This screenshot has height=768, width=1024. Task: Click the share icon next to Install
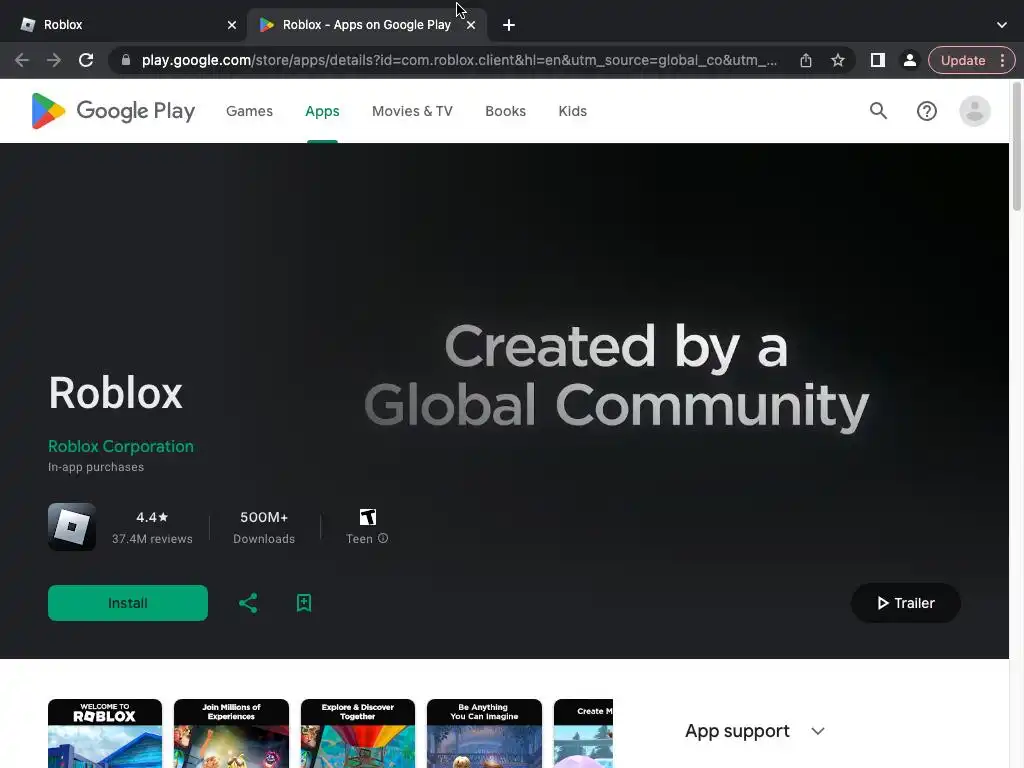tap(248, 603)
